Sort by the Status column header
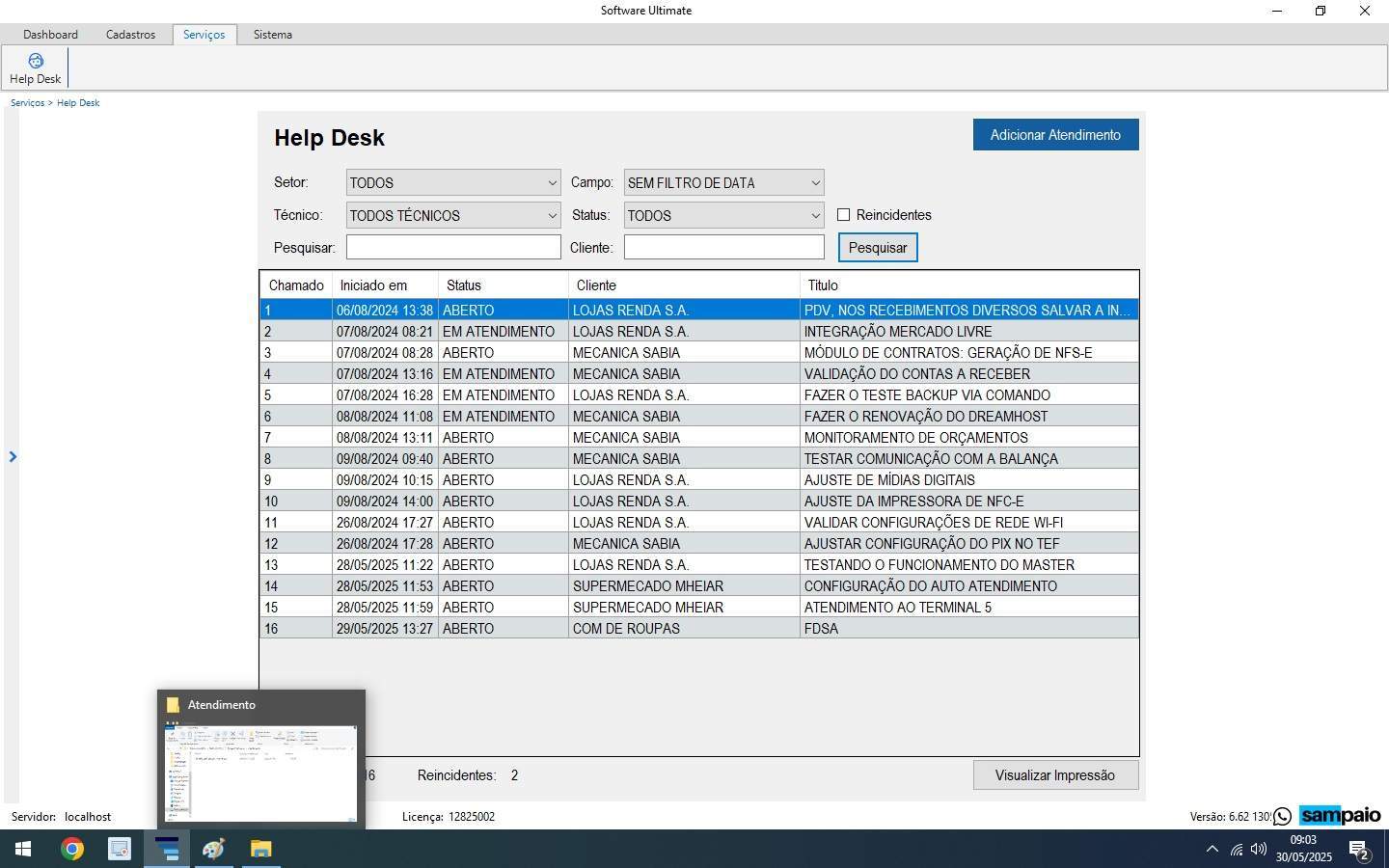This screenshot has height=868, width=1389. click(x=503, y=285)
